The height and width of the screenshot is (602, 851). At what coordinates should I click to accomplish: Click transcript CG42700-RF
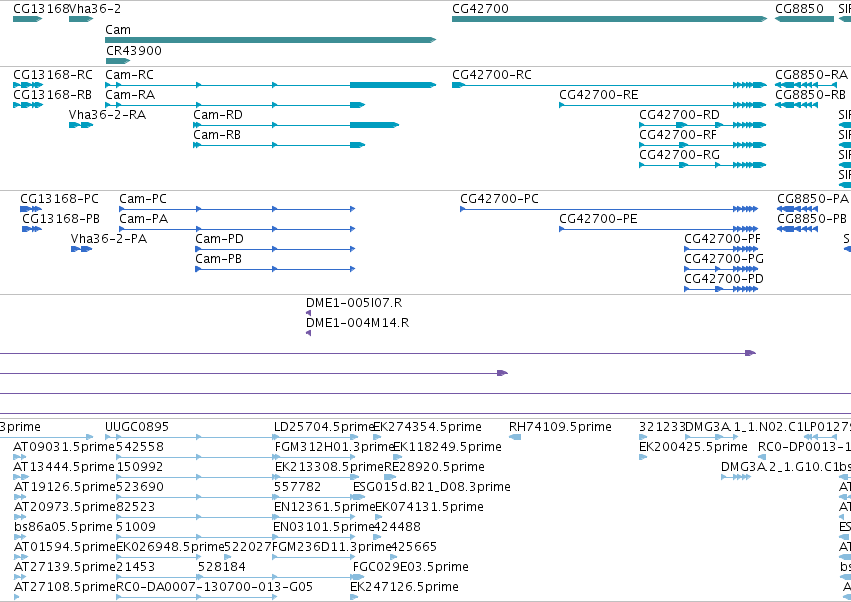[x=703, y=145]
